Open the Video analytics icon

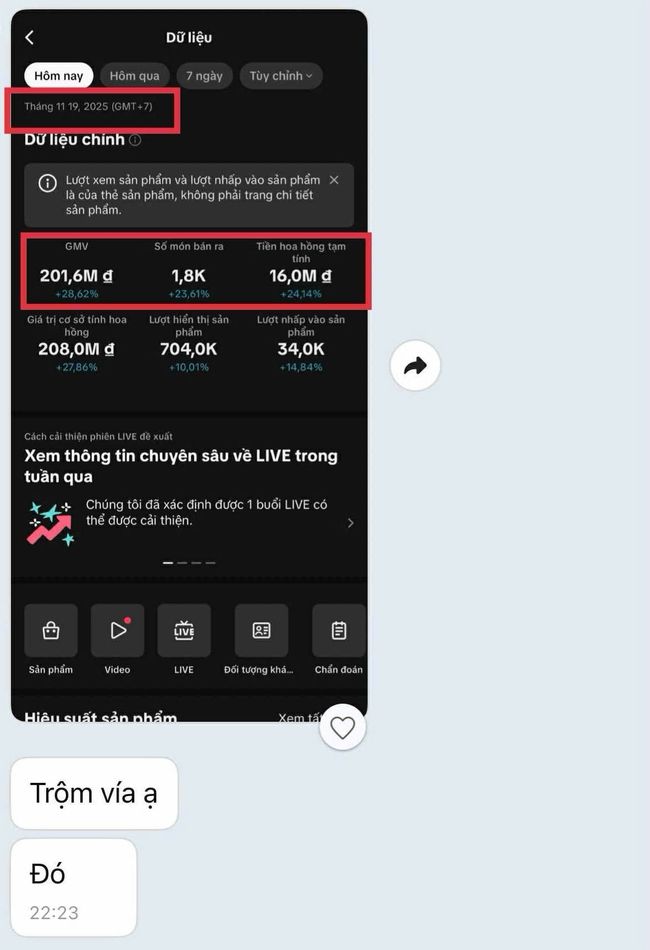118,631
